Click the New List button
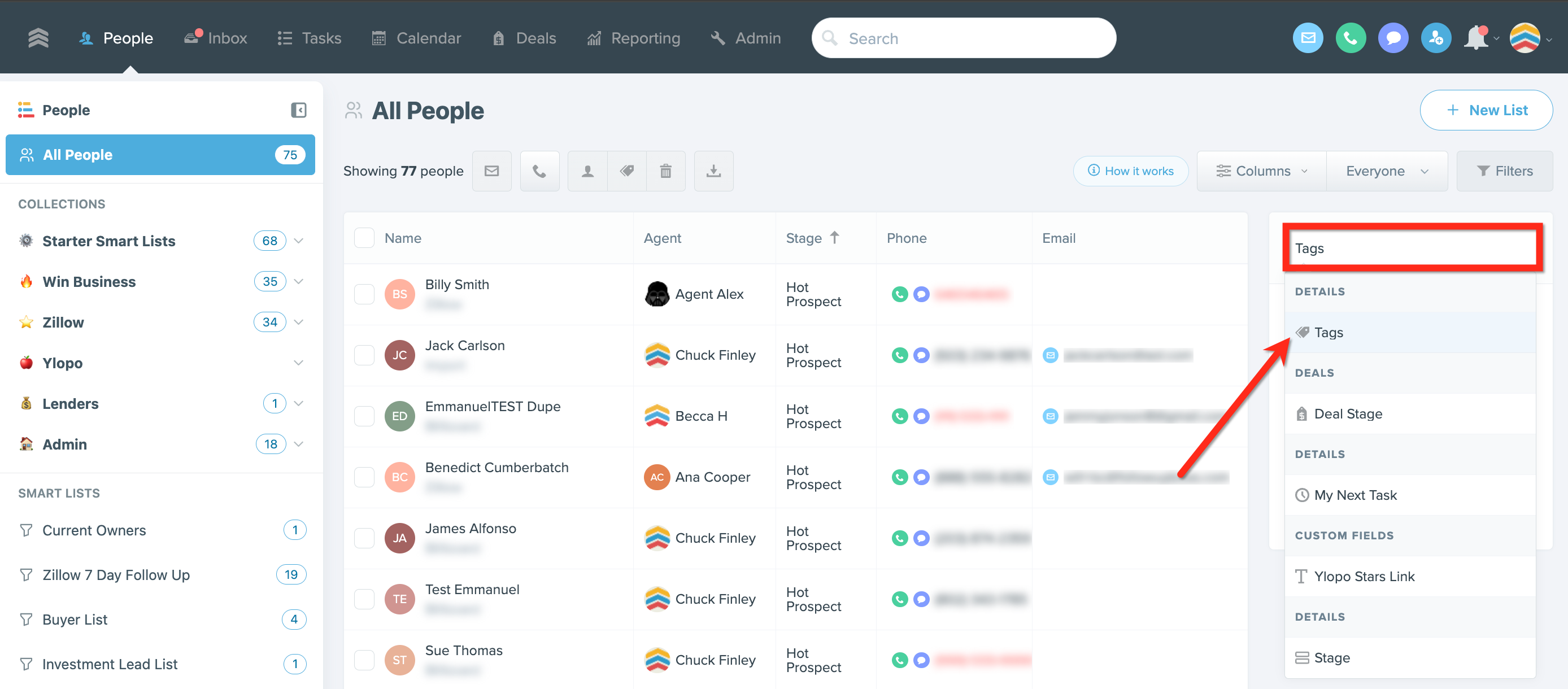This screenshot has height=689, width=1568. point(1486,110)
